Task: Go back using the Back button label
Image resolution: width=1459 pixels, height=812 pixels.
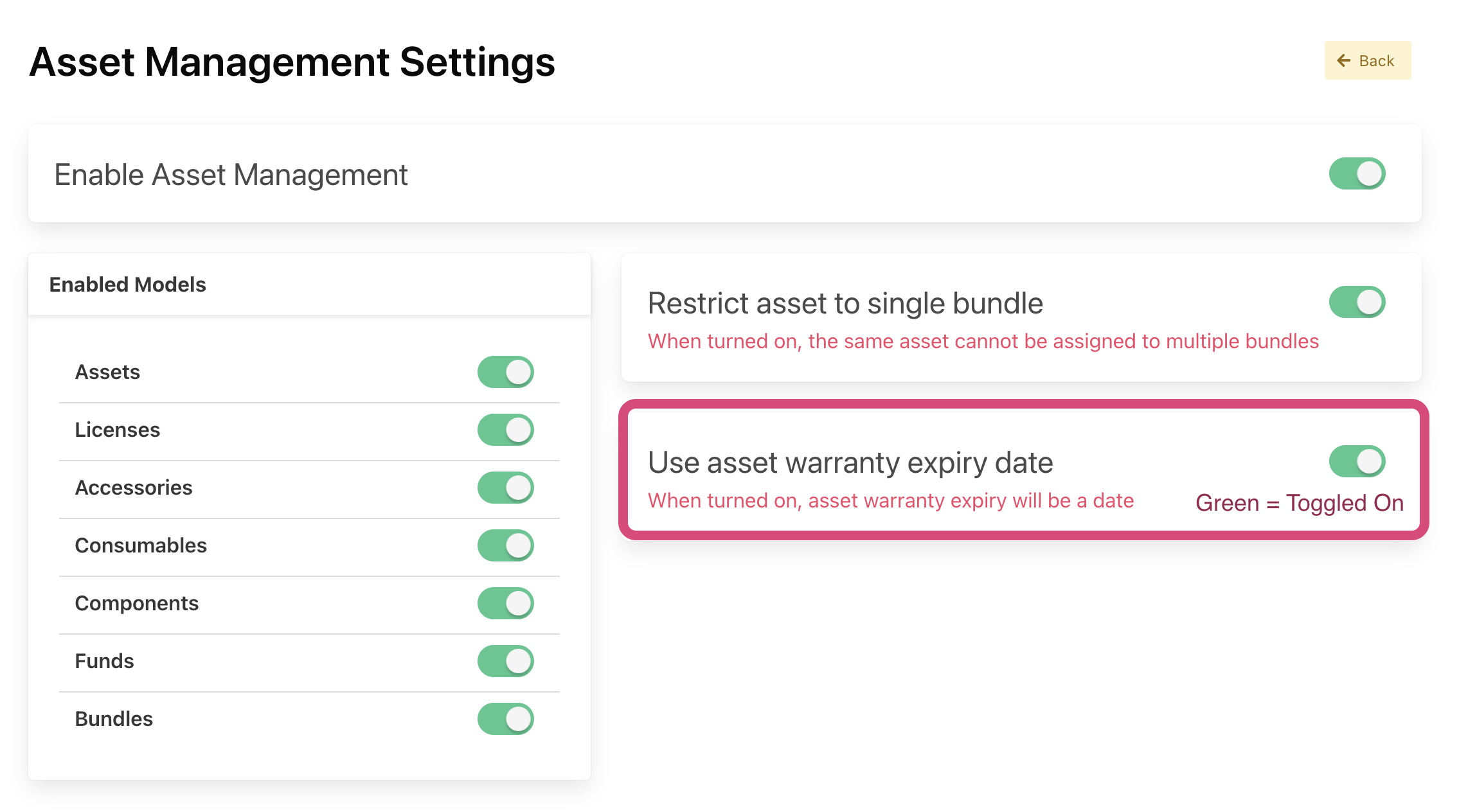Action: (1376, 61)
